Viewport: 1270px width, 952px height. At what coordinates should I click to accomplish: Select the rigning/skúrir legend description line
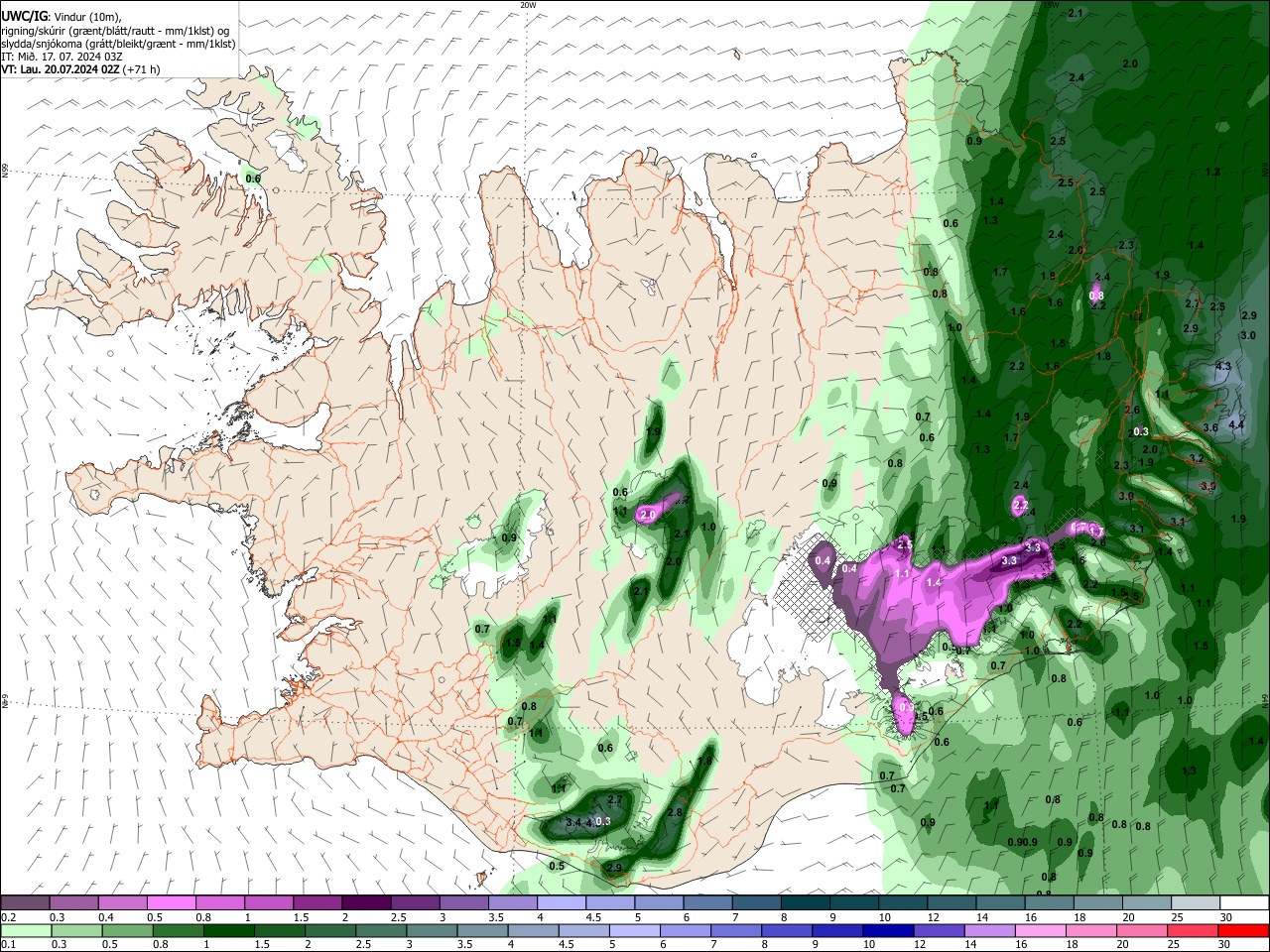pyautogui.click(x=114, y=31)
